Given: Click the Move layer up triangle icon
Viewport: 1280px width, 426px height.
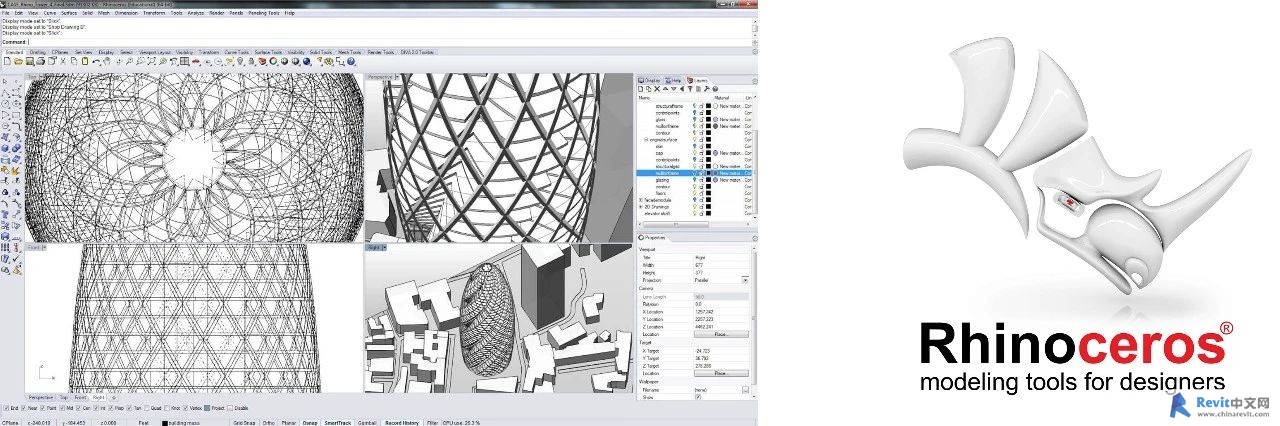Looking at the screenshot, I should 665,88.
